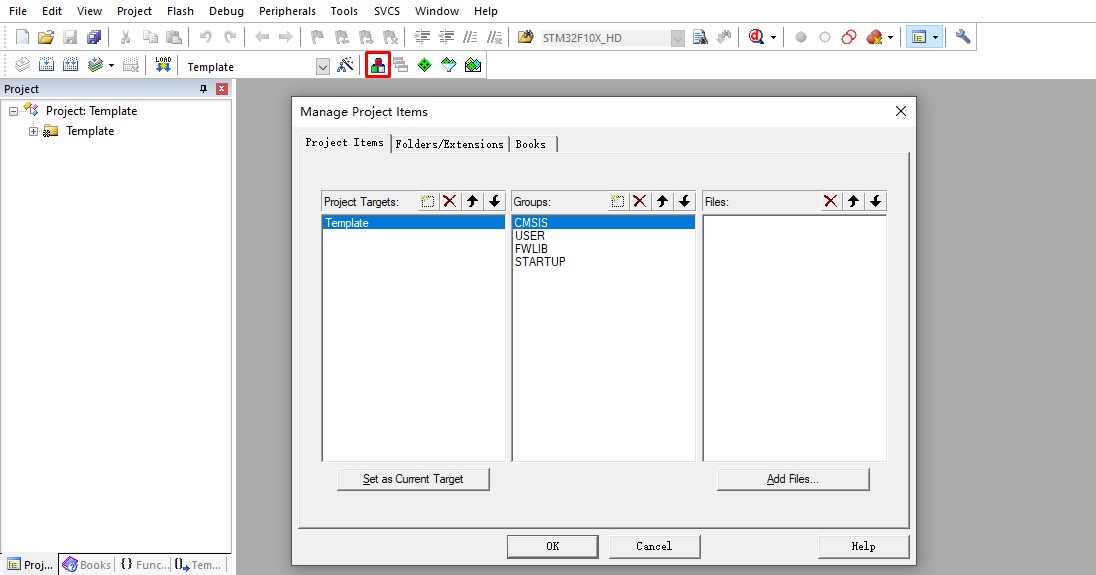The width and height of the screenshot is (1096, 575).
Task: Select STARTUP group in Groups list
Action: click(x=603, y=262)
